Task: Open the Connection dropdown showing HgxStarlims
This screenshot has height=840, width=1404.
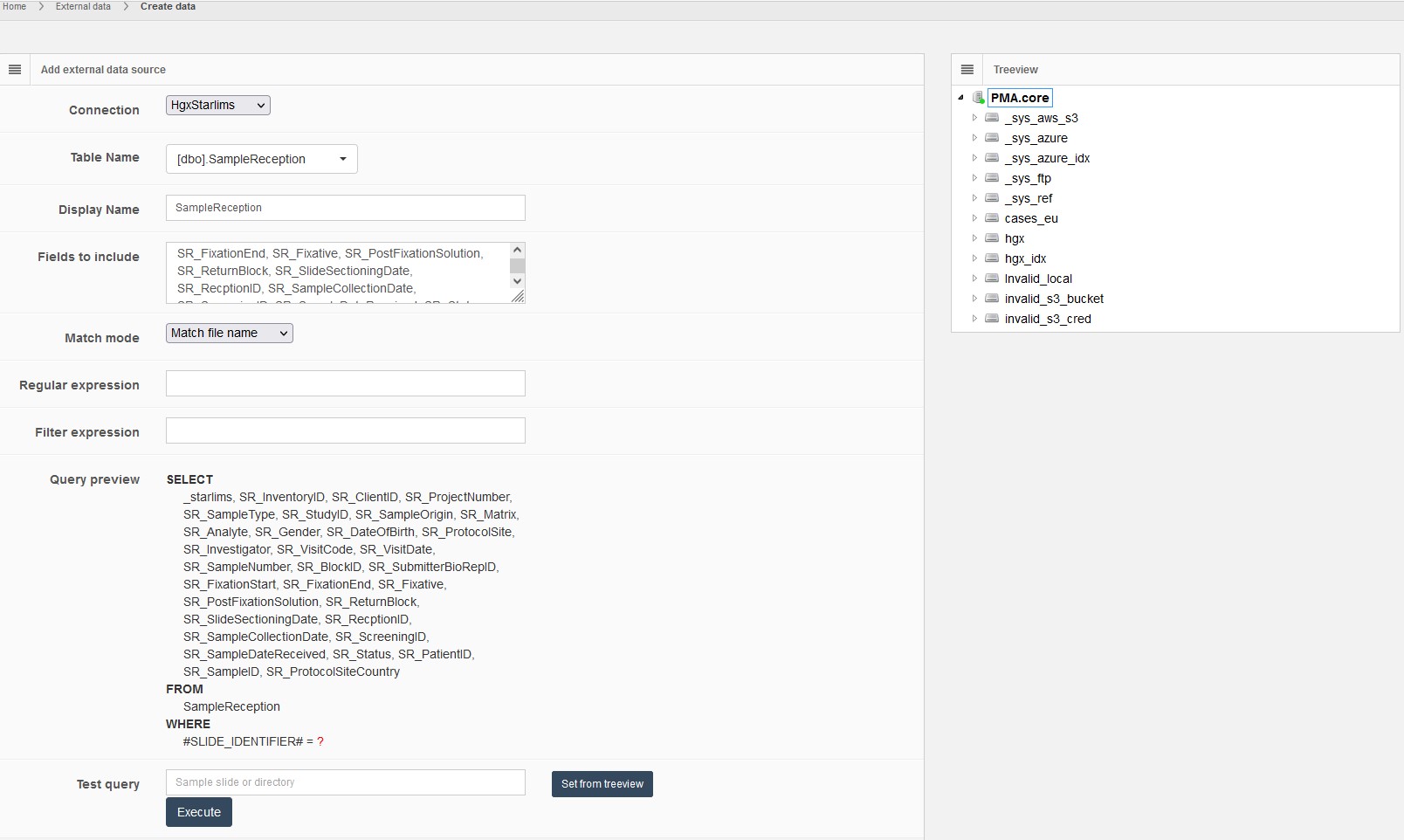Action: point(217,106)
